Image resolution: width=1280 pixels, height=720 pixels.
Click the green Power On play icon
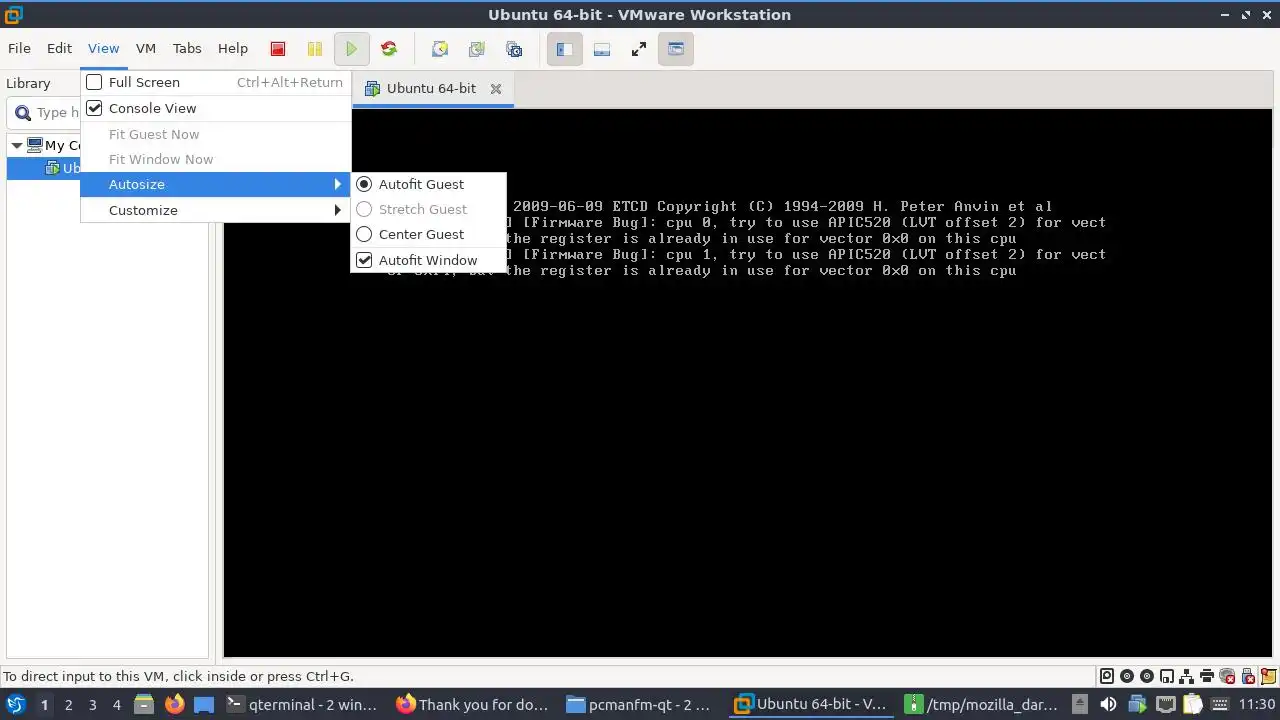tap(351, 49)
